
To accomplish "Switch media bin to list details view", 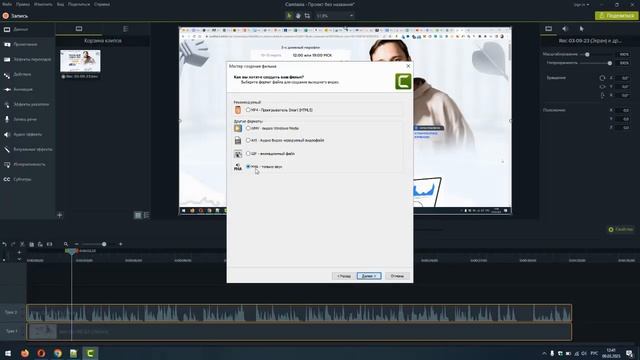I will coord(146,215).
